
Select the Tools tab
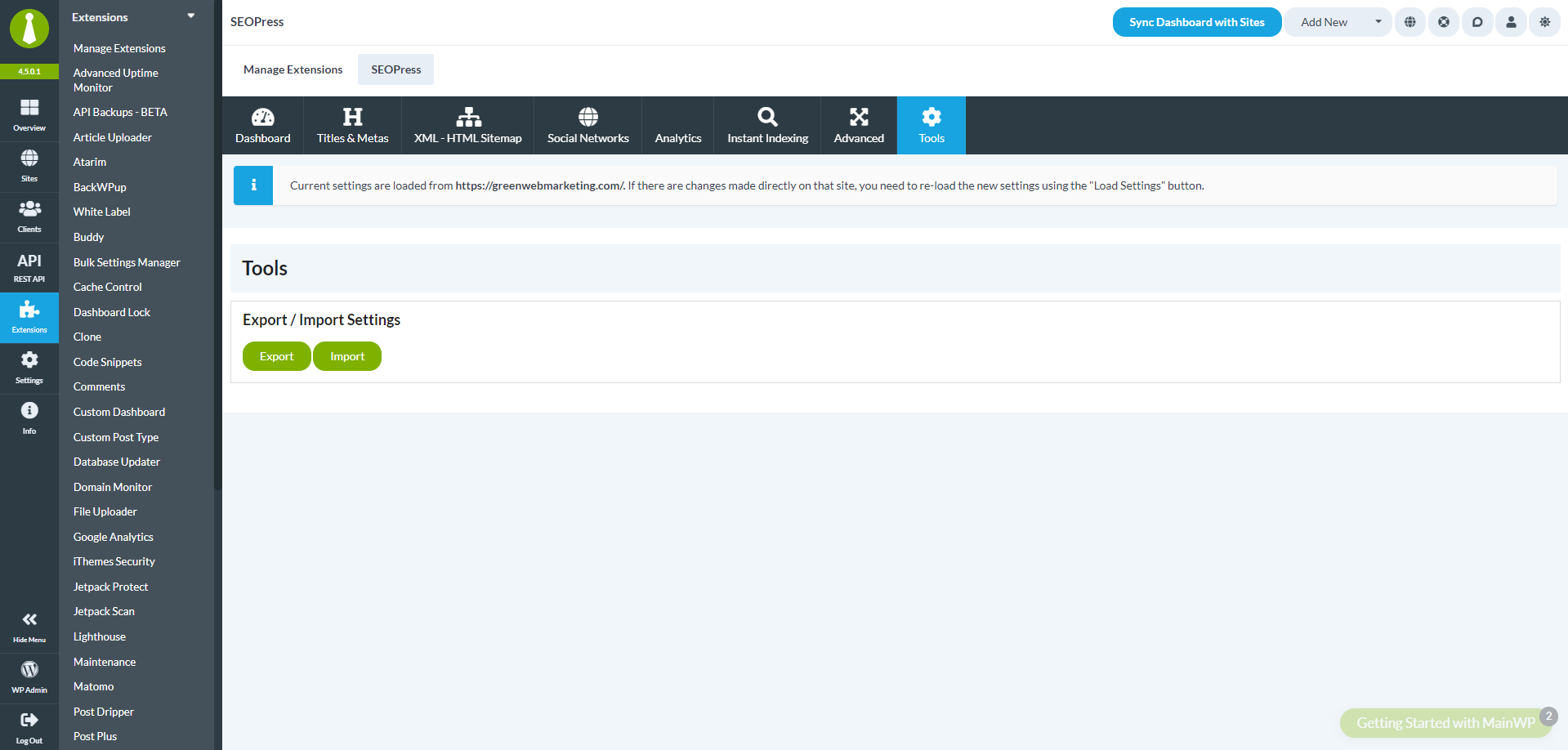(931, 125)
